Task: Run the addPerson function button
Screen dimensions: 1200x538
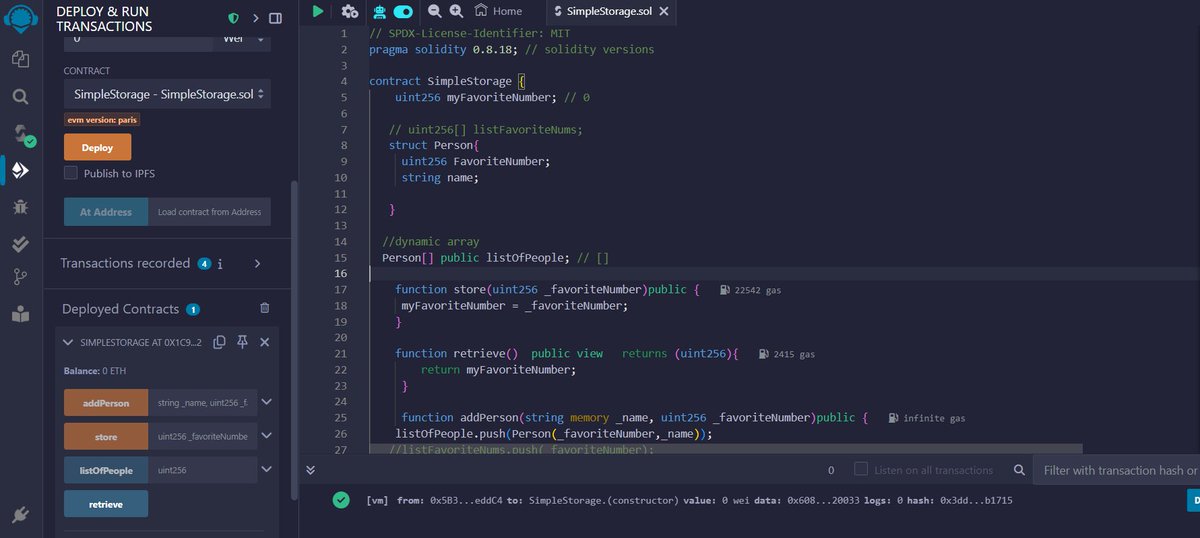Action: point(106,403)
